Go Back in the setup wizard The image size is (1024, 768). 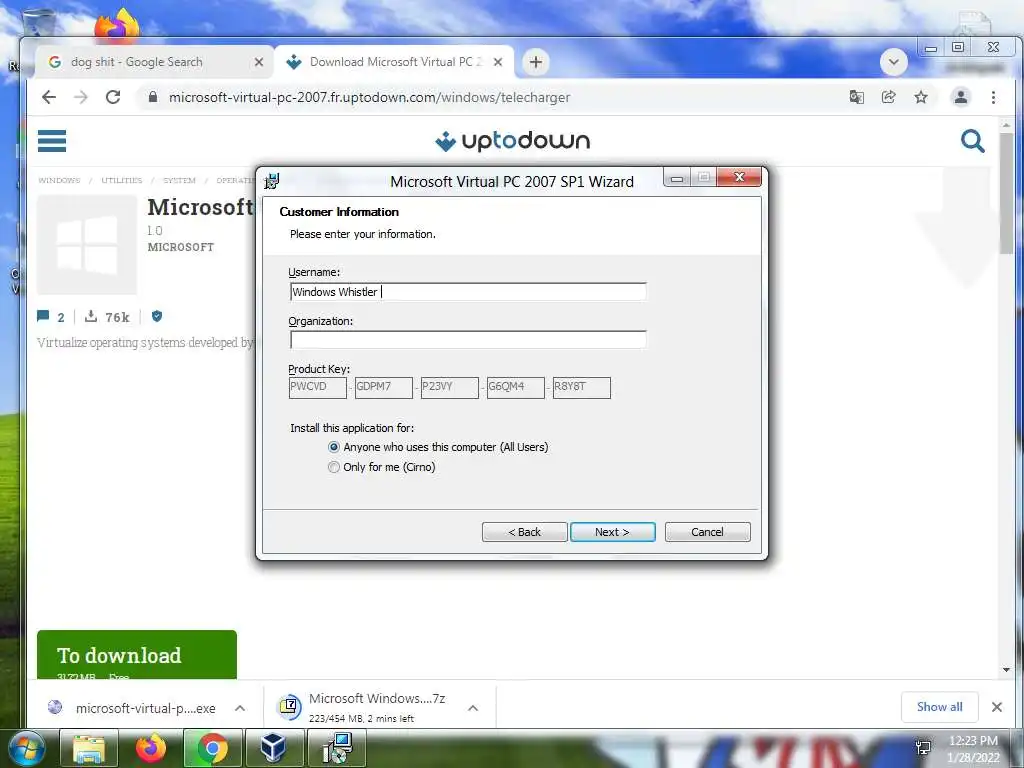[524, 532]
